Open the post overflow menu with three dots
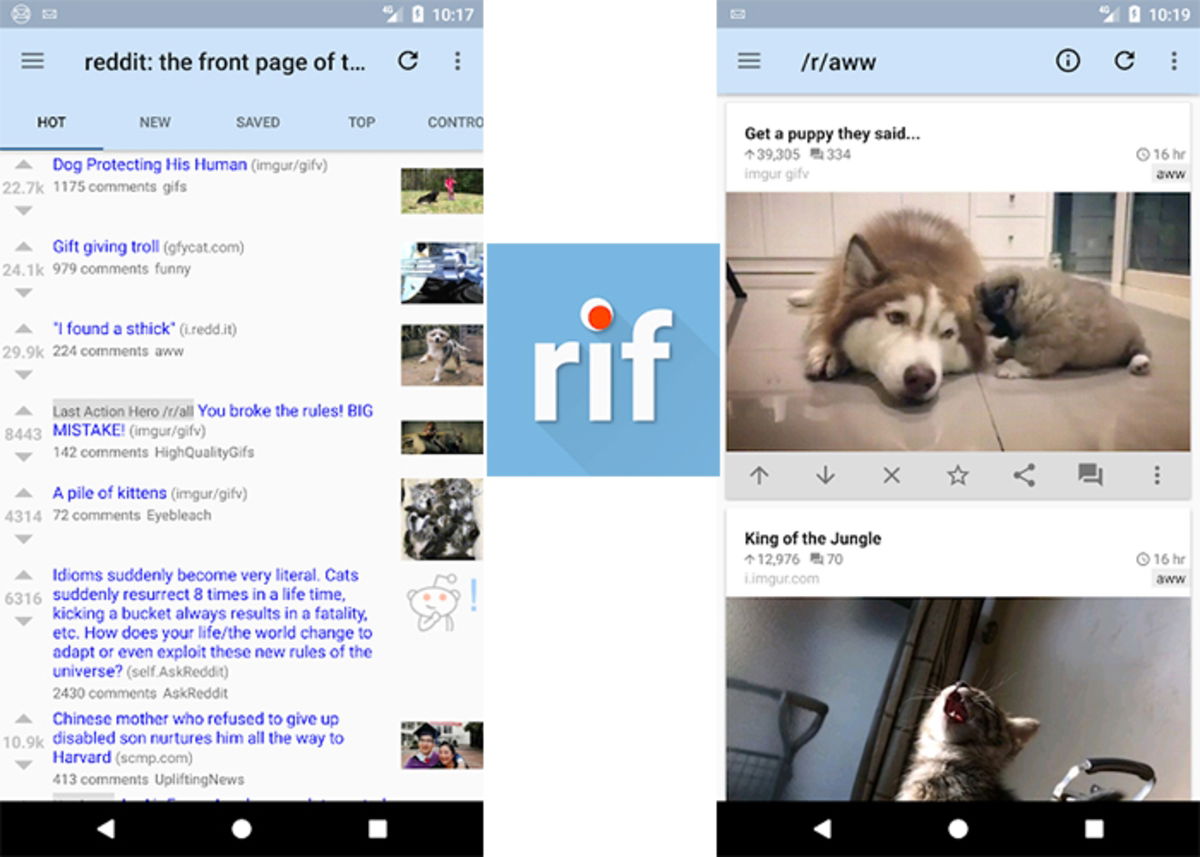Screen dimensions: 1200x857 coord(1155,476)
